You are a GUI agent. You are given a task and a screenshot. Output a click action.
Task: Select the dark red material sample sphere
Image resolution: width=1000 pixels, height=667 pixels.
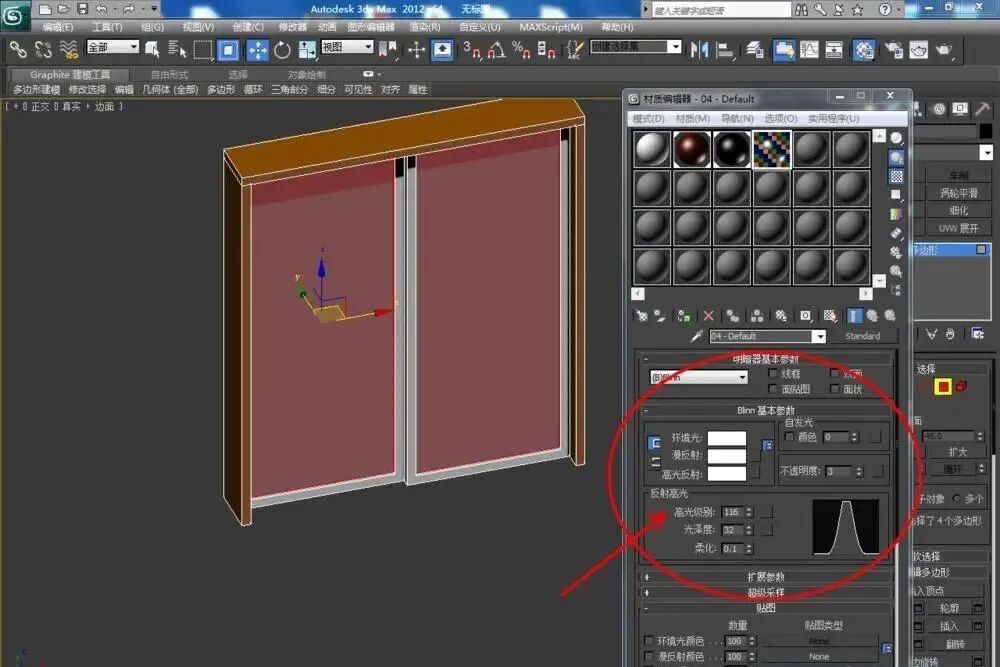pos(692,149)
